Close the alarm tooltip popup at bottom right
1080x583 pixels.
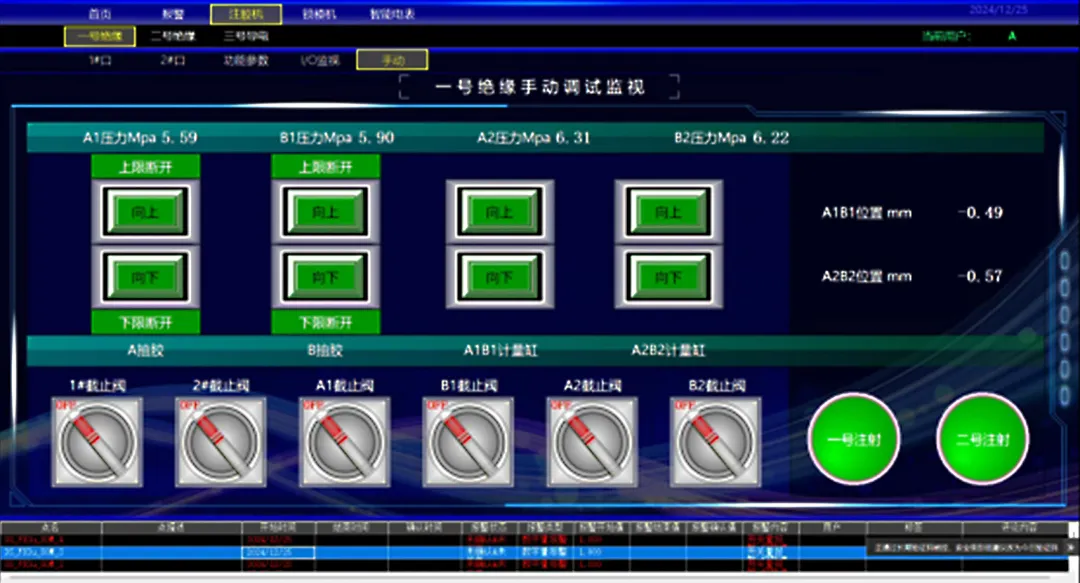[x=1070, y=547]
